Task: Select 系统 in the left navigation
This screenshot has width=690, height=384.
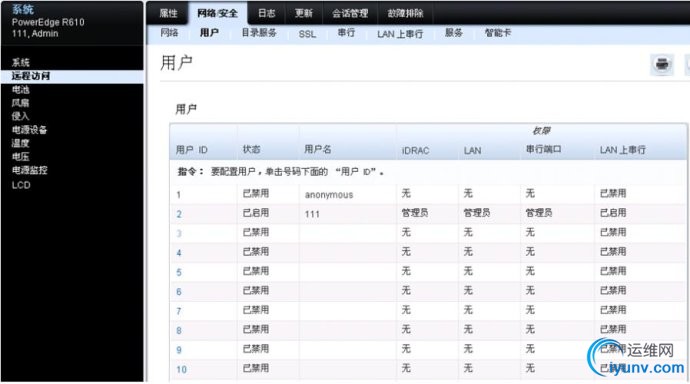Action: [21, 62]
